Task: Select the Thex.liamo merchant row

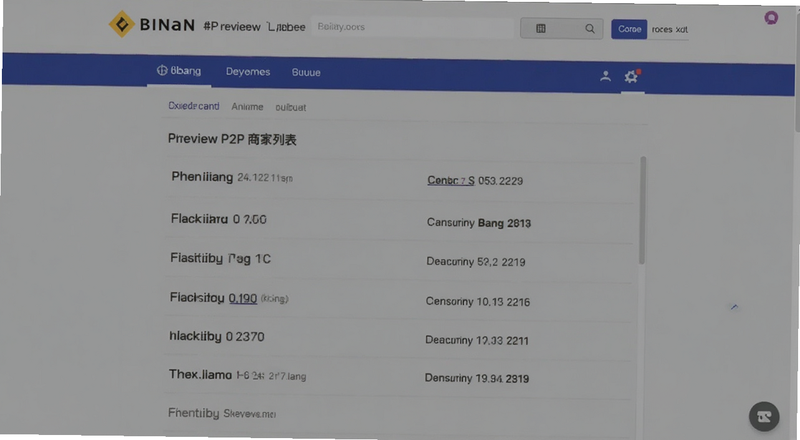Action: click(x=399, y=377)
